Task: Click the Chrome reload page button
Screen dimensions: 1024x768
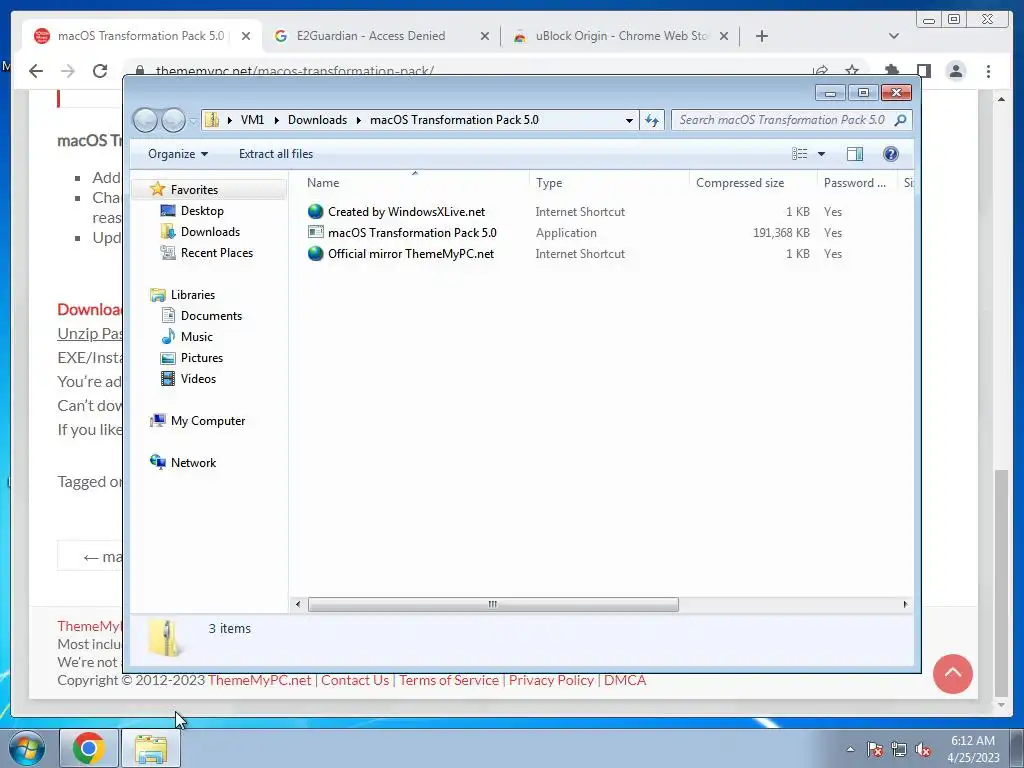Action: click(100, 71)
